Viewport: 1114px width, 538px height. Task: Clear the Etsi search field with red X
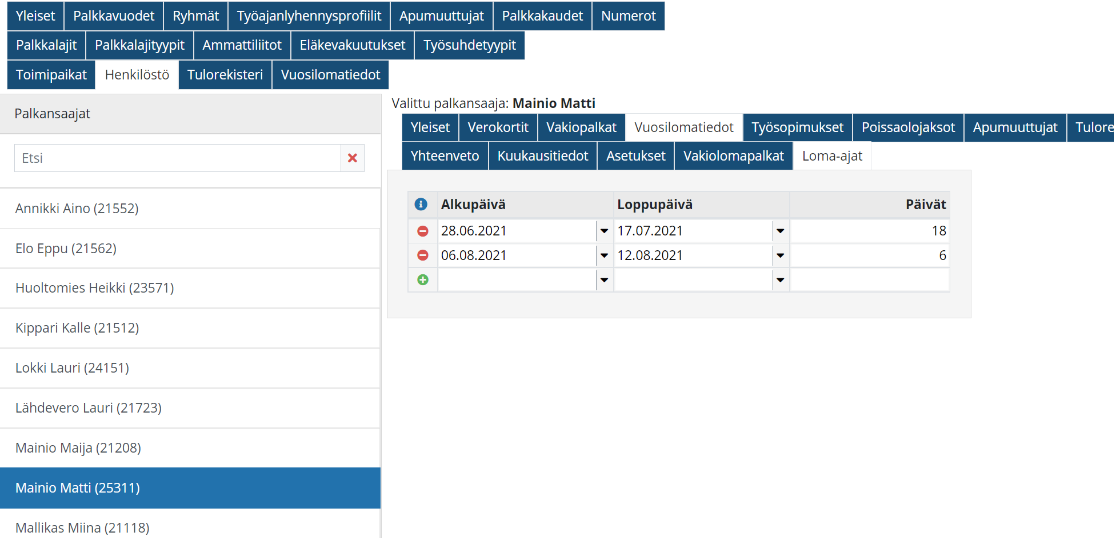(352, 158)
